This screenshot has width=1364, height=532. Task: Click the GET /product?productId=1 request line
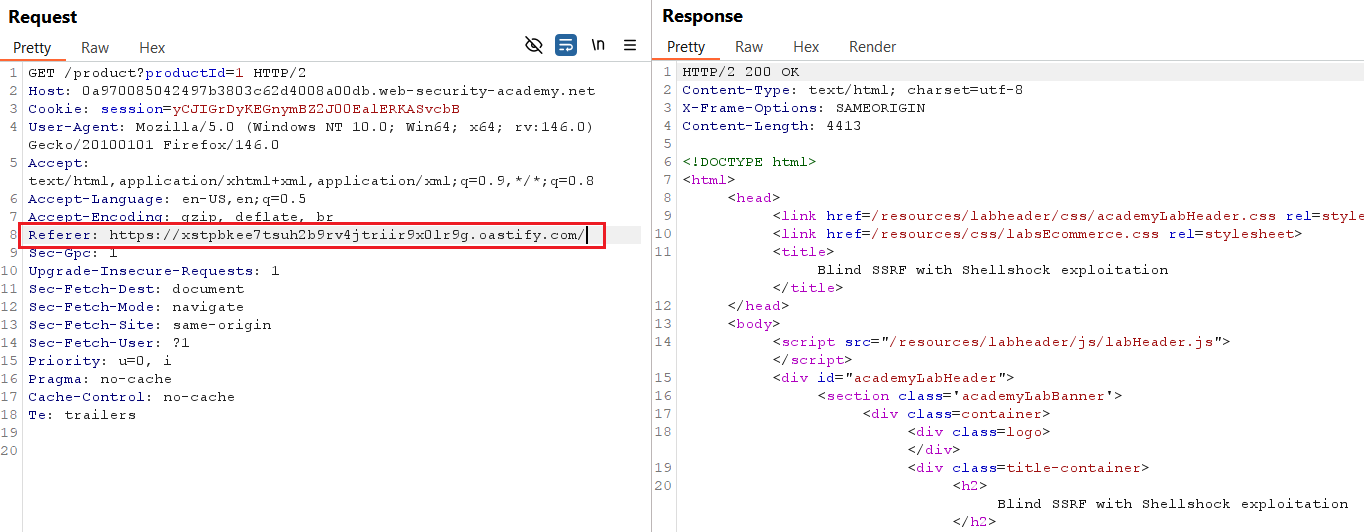pyautogui.click(x=167, y=73)
